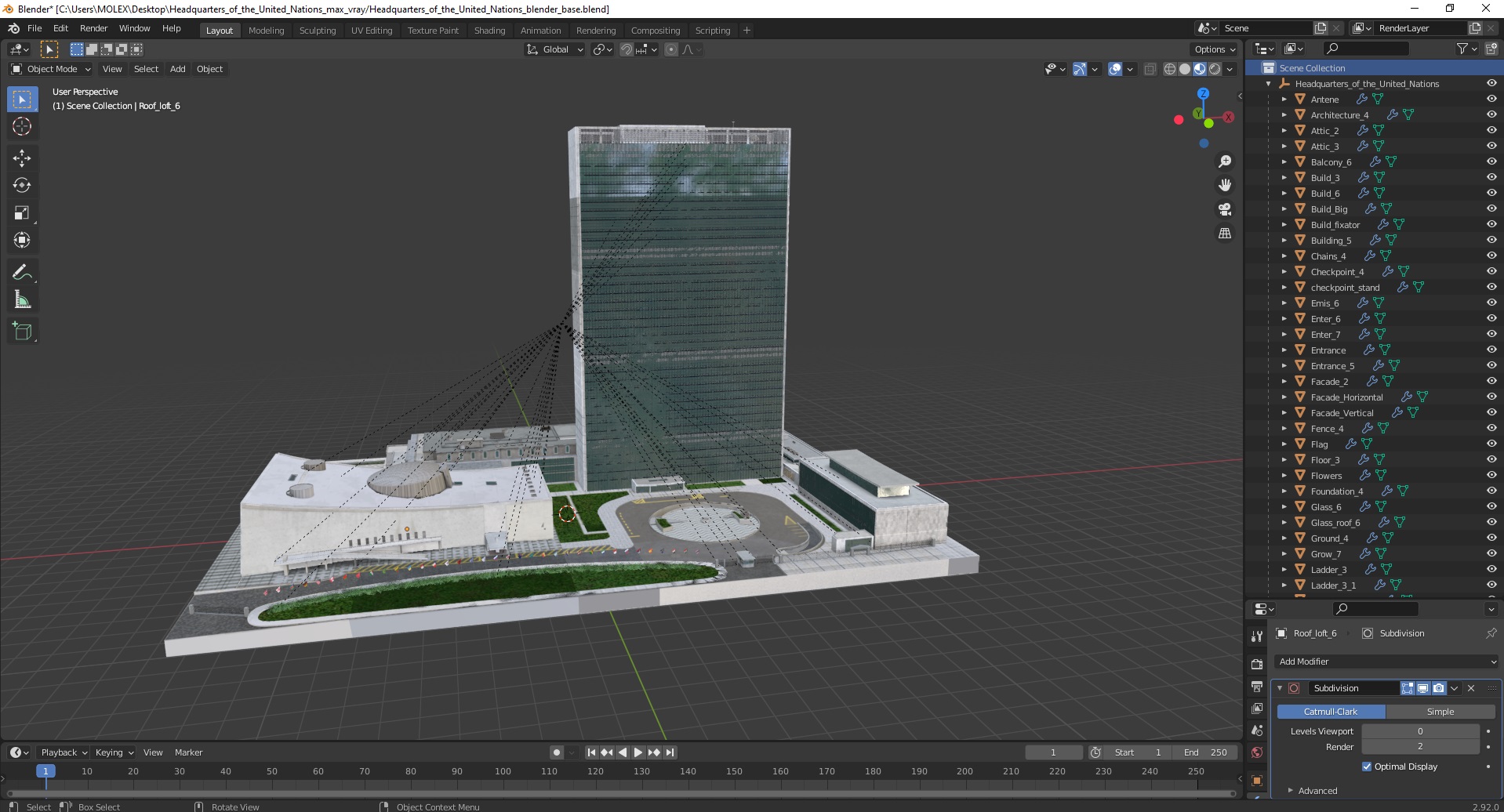The width and height of the screenshot is (1504, 812).
Task: Click the Render levels value field
Action: click(x=1420, y=747)
